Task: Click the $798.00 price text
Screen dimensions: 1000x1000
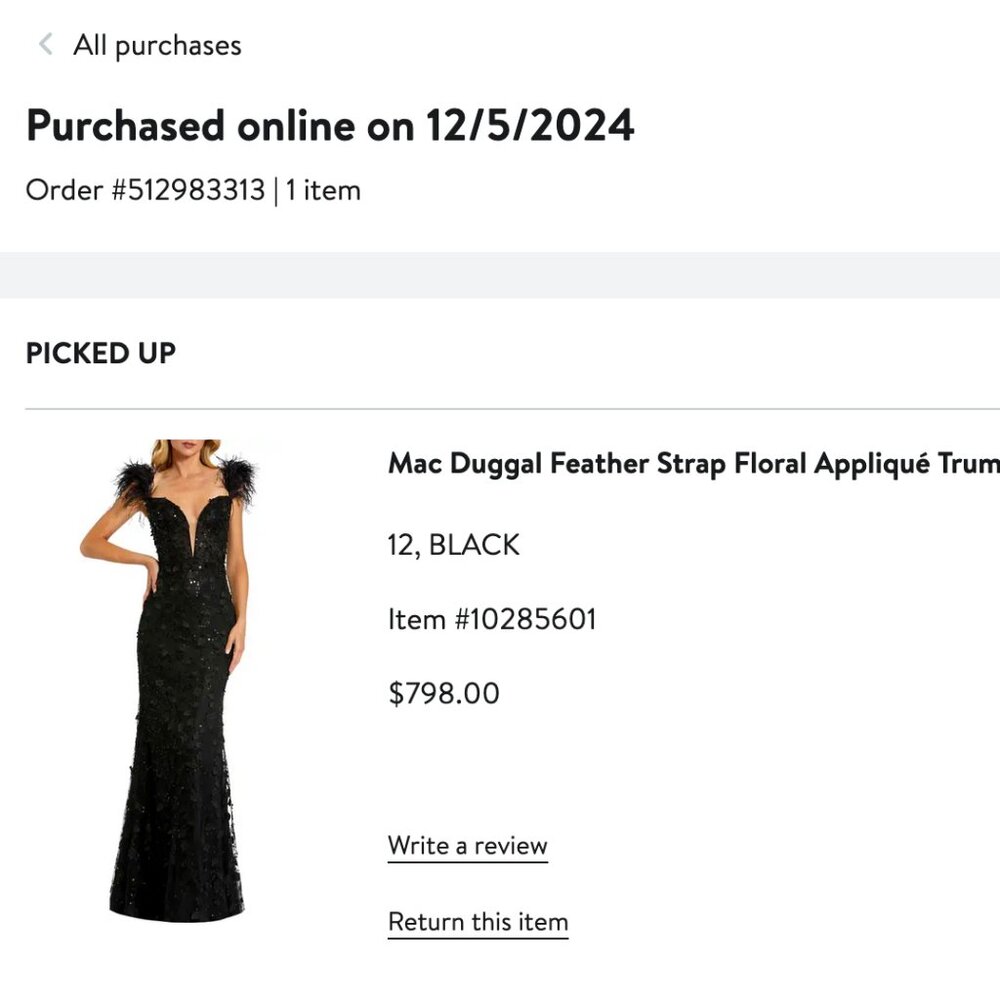Action: [443, 693]
